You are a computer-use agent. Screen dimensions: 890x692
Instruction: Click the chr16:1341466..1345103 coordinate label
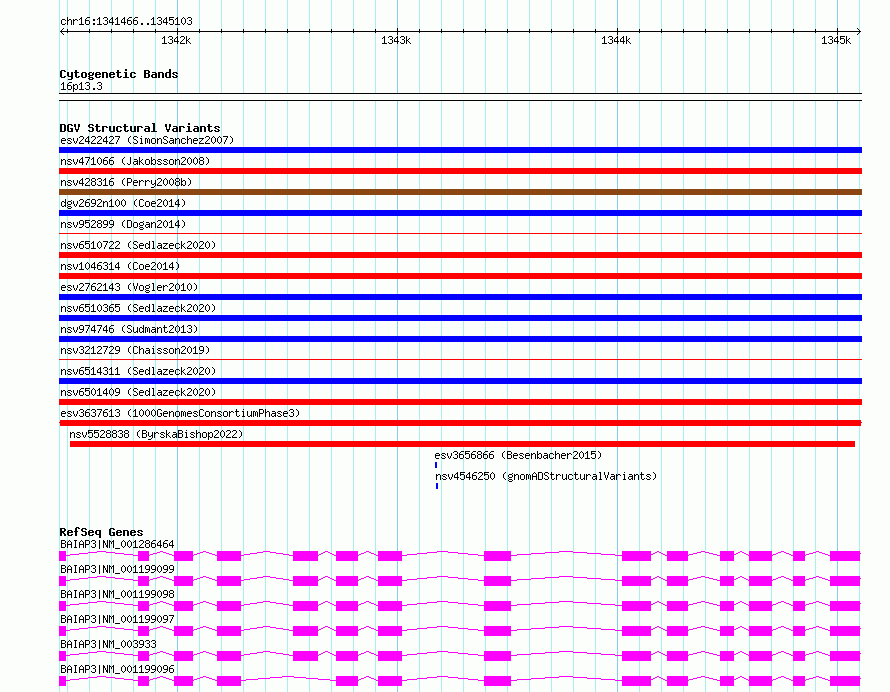(126, 22)
